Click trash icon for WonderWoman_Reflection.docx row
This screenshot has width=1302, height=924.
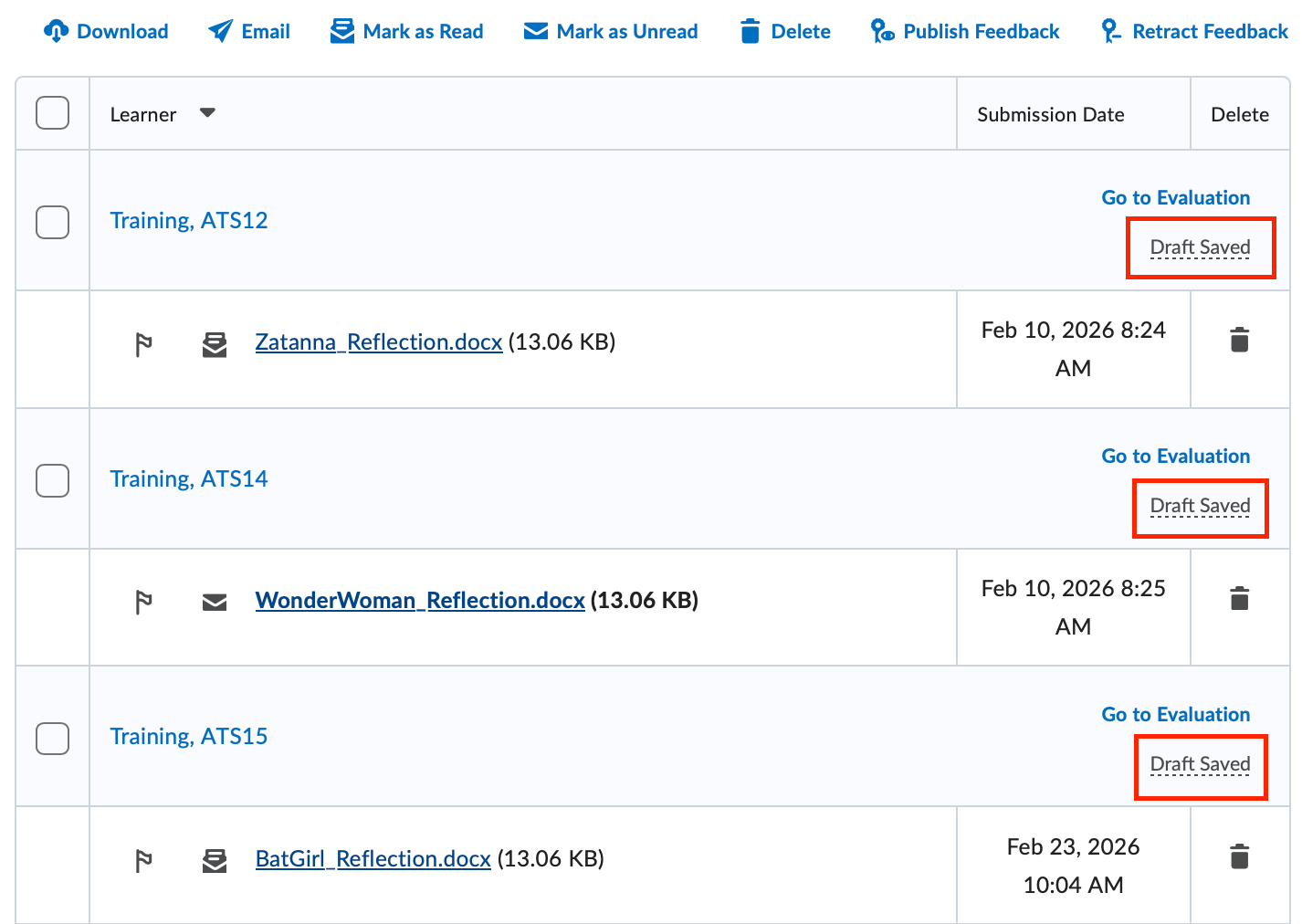(x=1239, y=599)
